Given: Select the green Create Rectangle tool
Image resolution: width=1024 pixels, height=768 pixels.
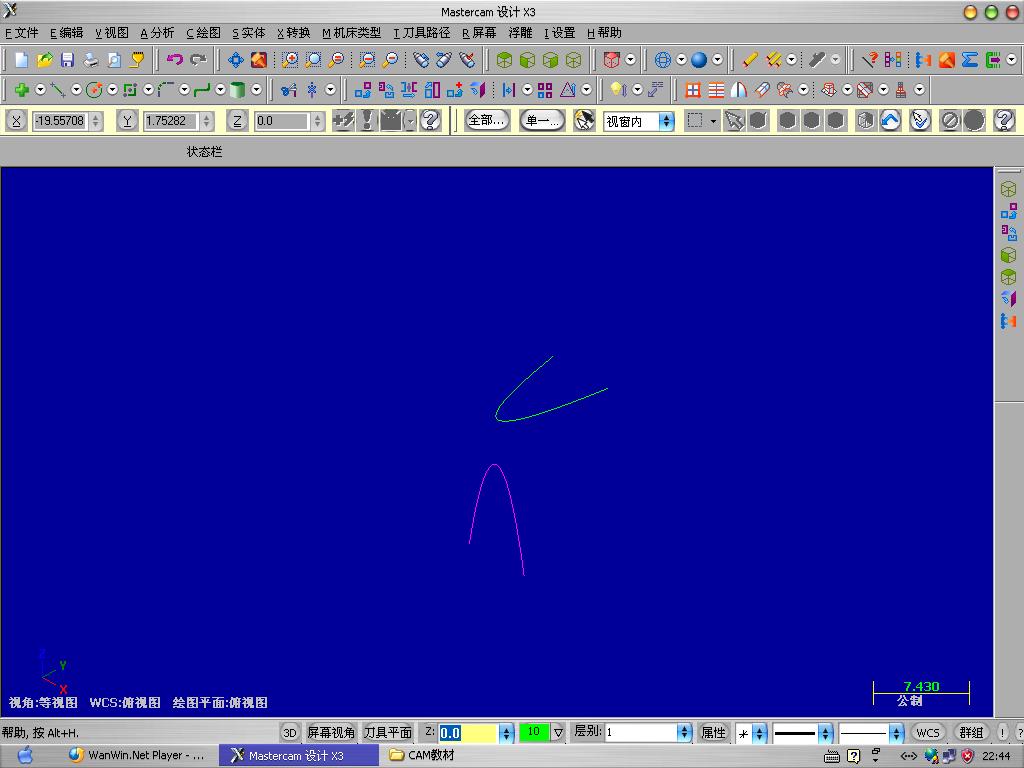Looking at the screenshot, I should click(x=130, y=89).
